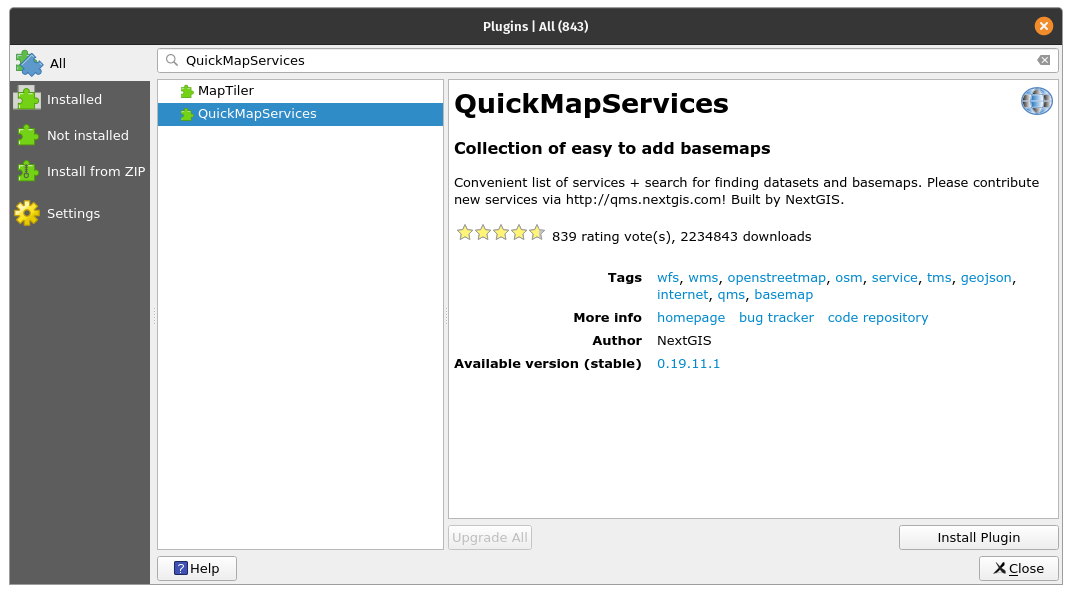This screenshot has height=594, width=1072.
Task: Click the All plugins puzzle icon
Action: tap(29, 63)
